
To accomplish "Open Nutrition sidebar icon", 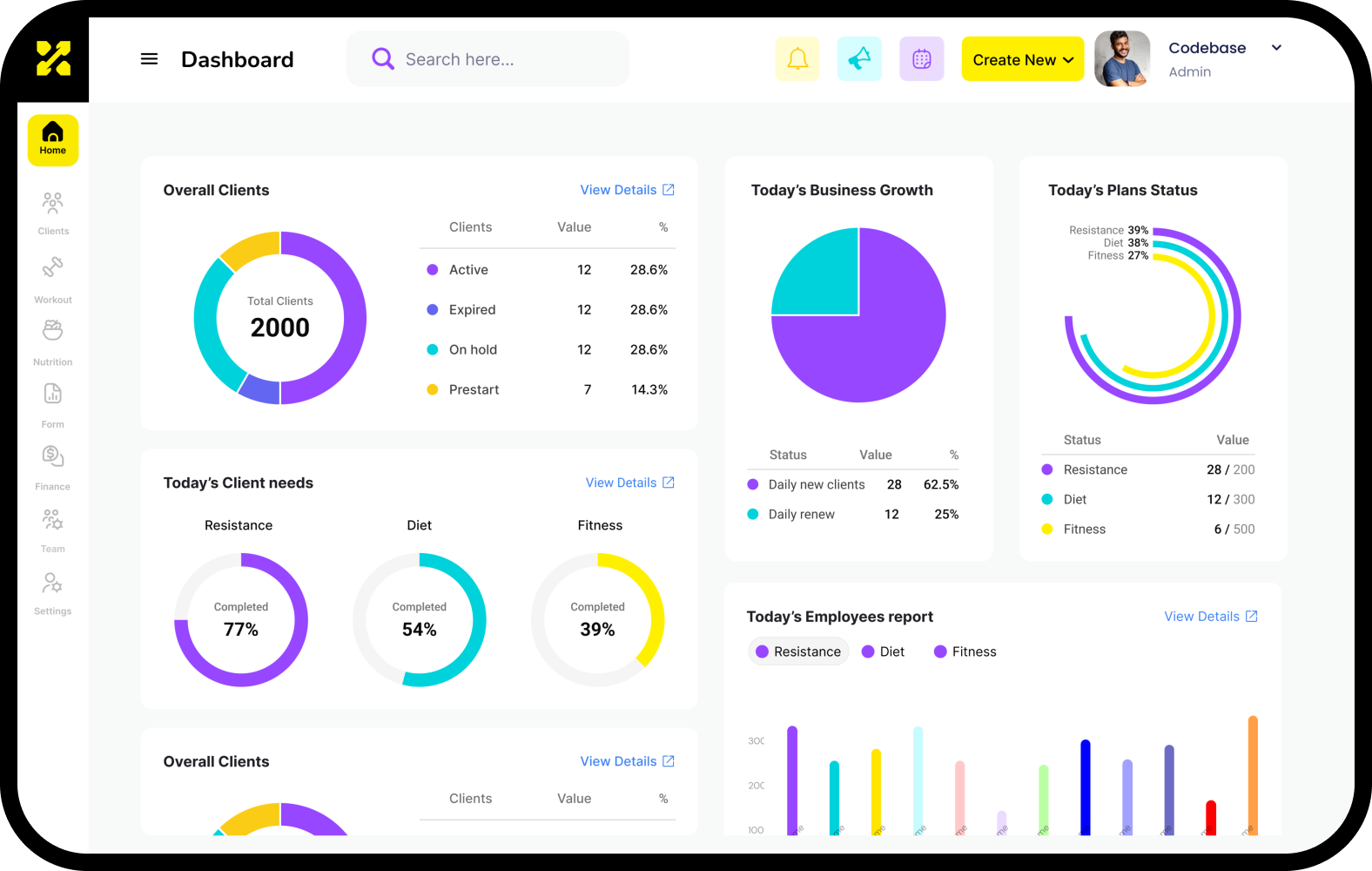I will point(53,341).
